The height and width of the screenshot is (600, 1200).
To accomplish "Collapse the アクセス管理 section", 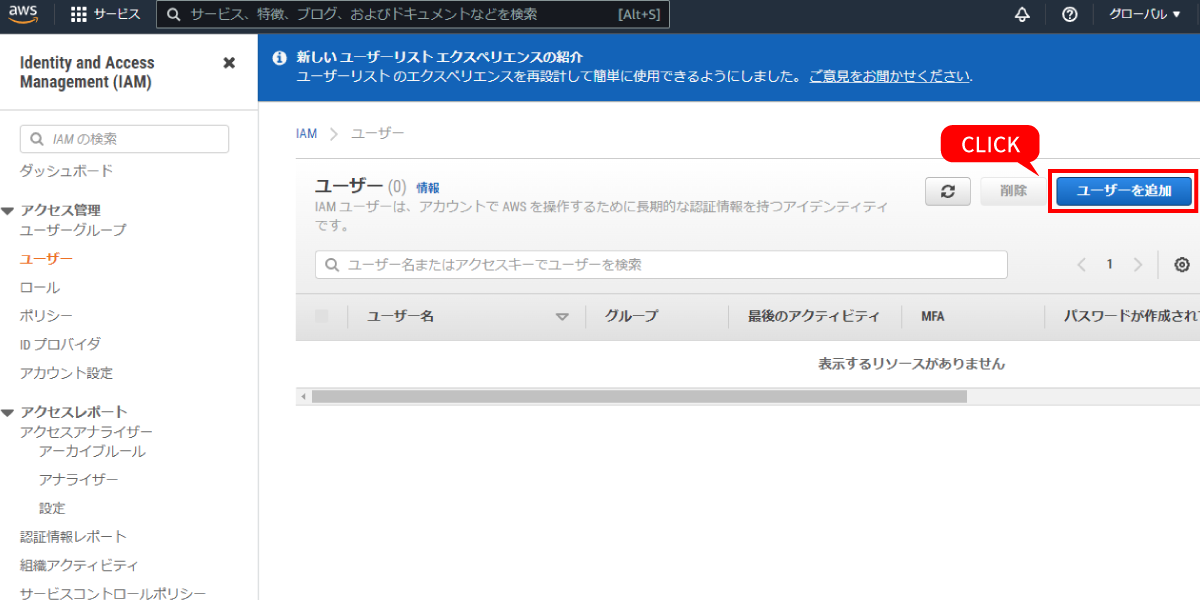I will pos(8,211).
